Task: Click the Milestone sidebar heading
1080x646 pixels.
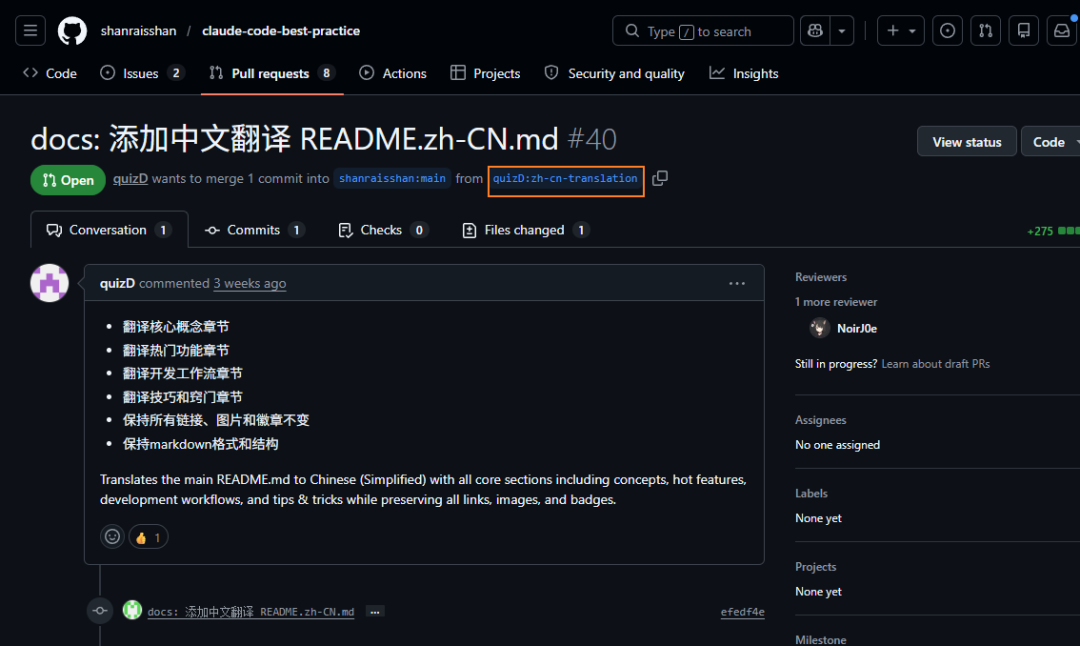Action: 820,639
